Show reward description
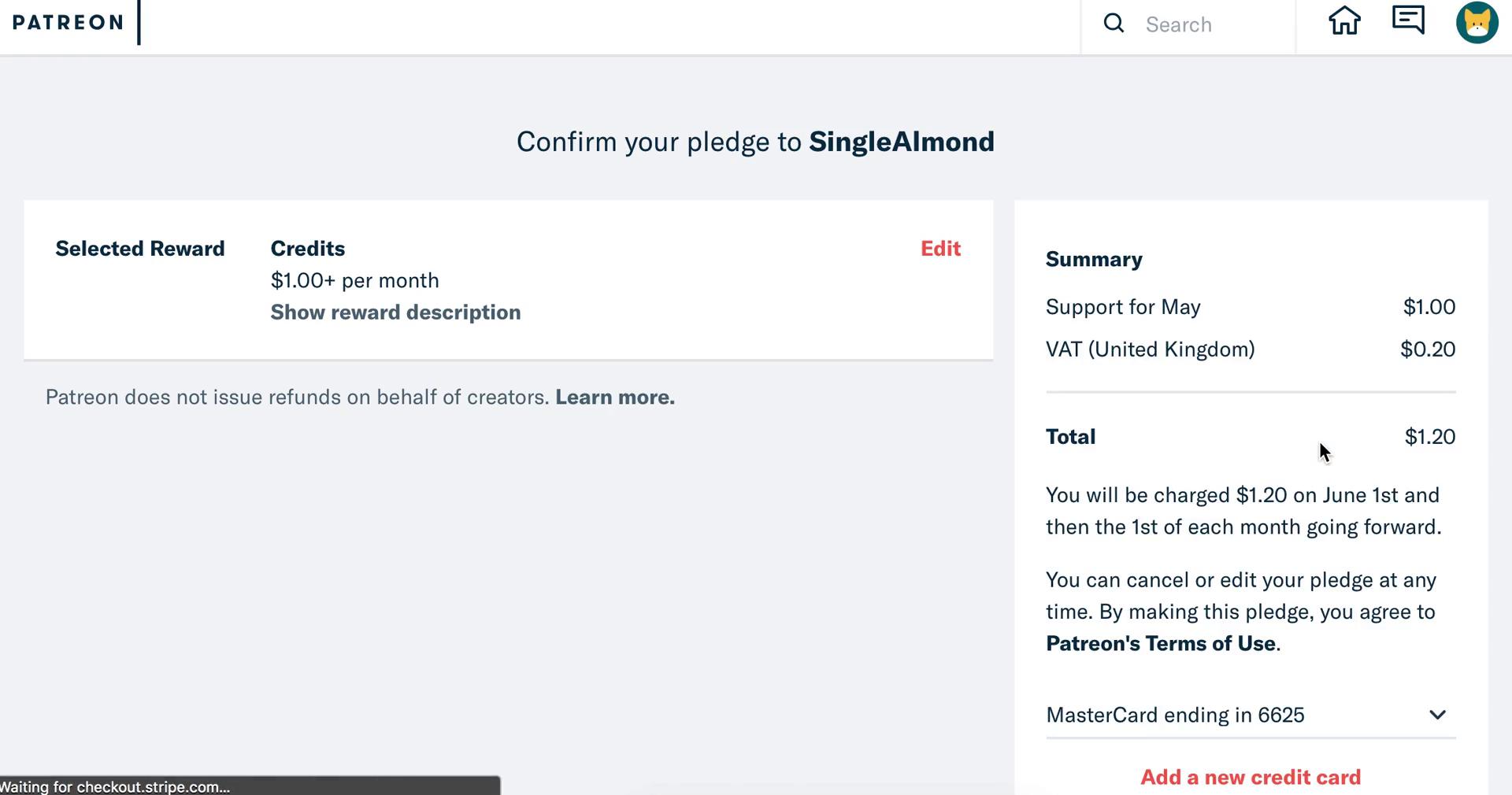The height and width of the screenshot is (795, 1512). pos(395,312)
